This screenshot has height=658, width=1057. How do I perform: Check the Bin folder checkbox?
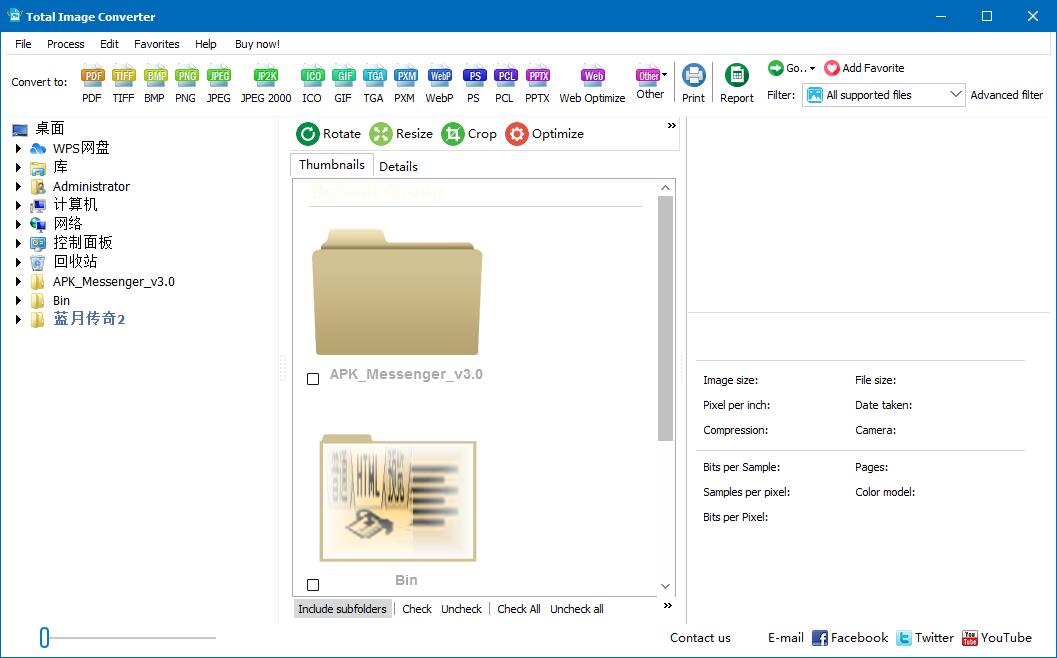click(313, 585)
